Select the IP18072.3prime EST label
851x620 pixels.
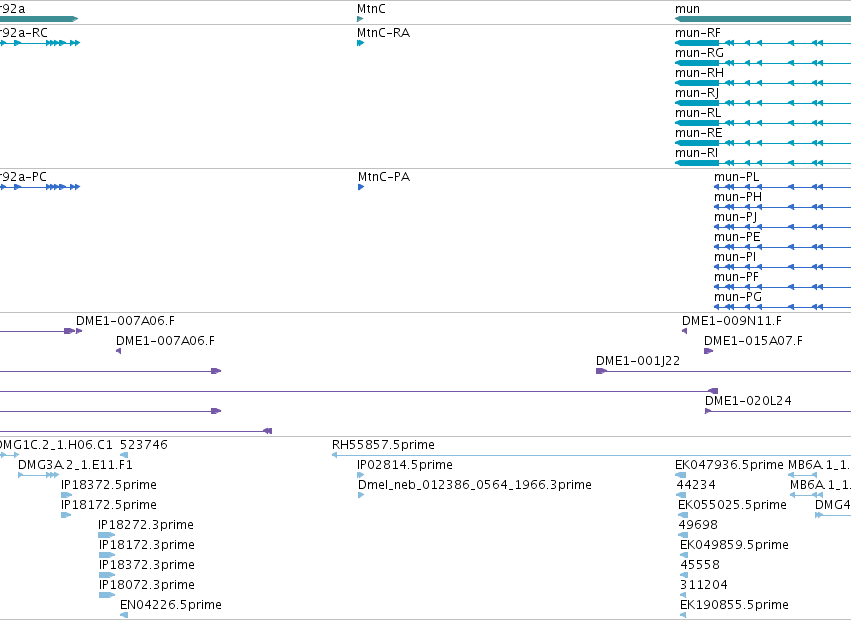[x=147, y=585]
